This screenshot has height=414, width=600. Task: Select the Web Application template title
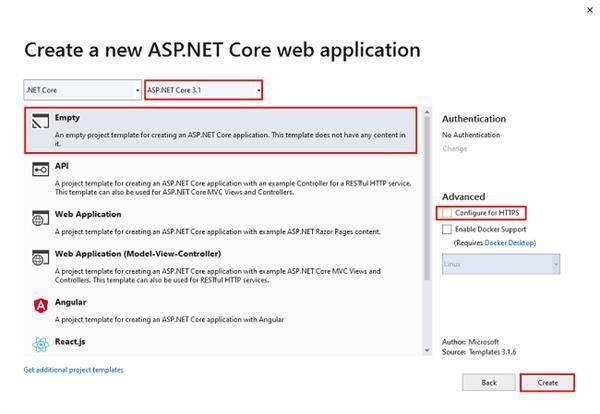[89, 213]
